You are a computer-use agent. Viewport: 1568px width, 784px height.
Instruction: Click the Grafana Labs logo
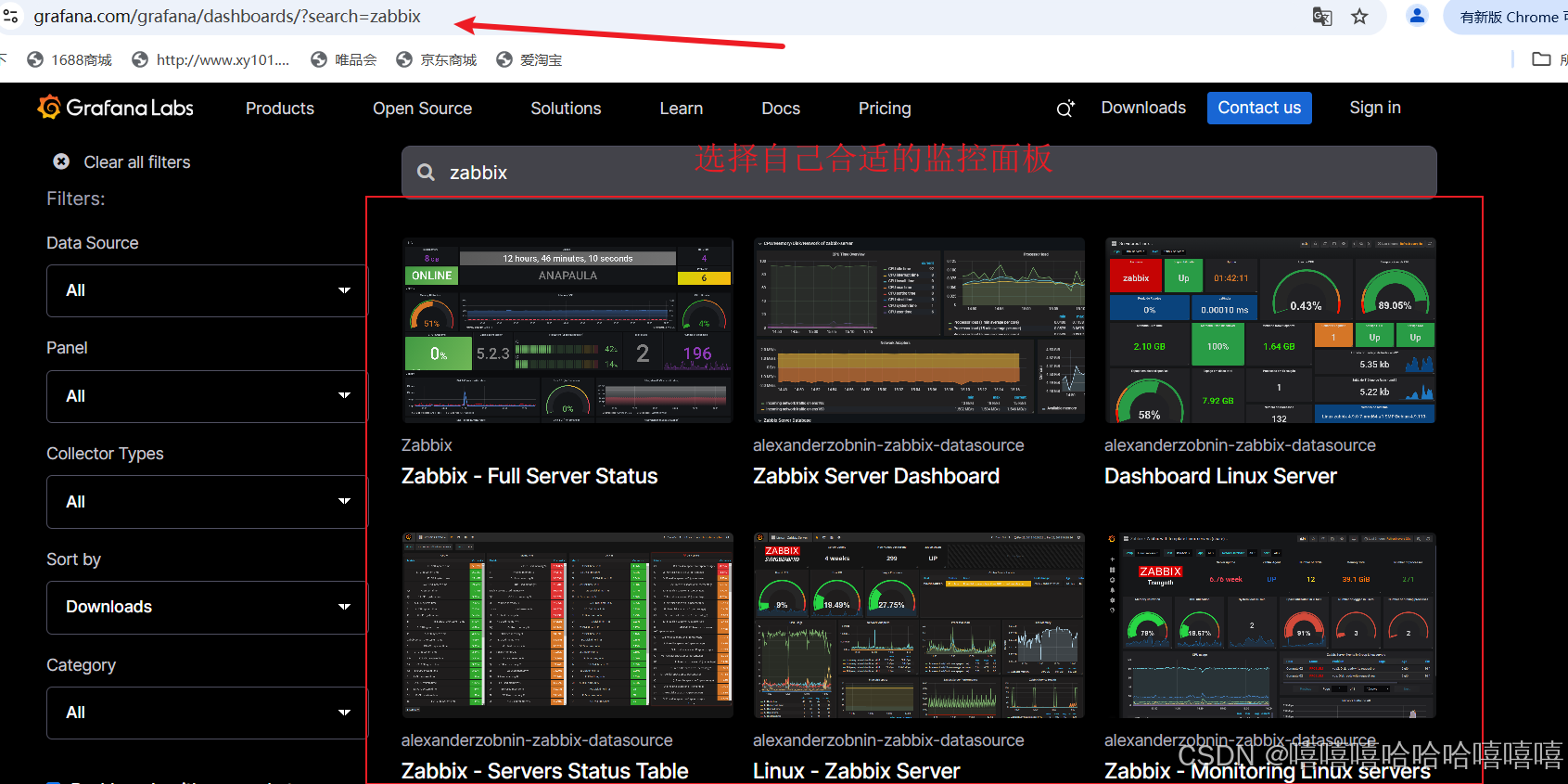tap(115, 108)
